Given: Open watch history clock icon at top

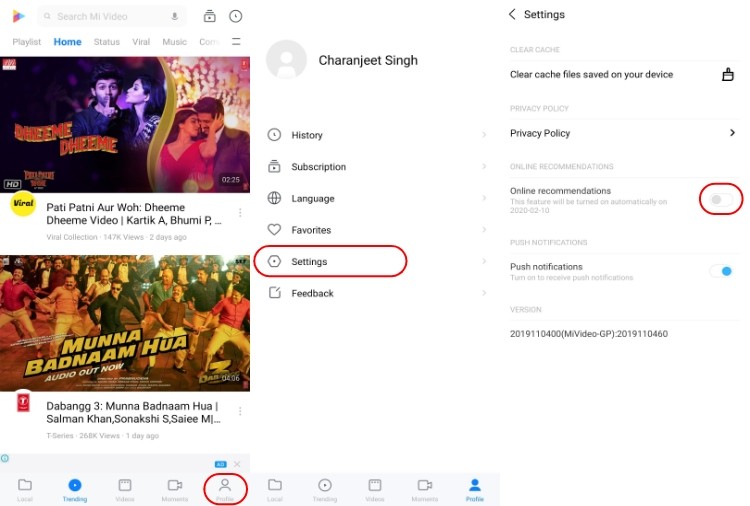Looking at the screenshot, I should [x=235, y=16].
